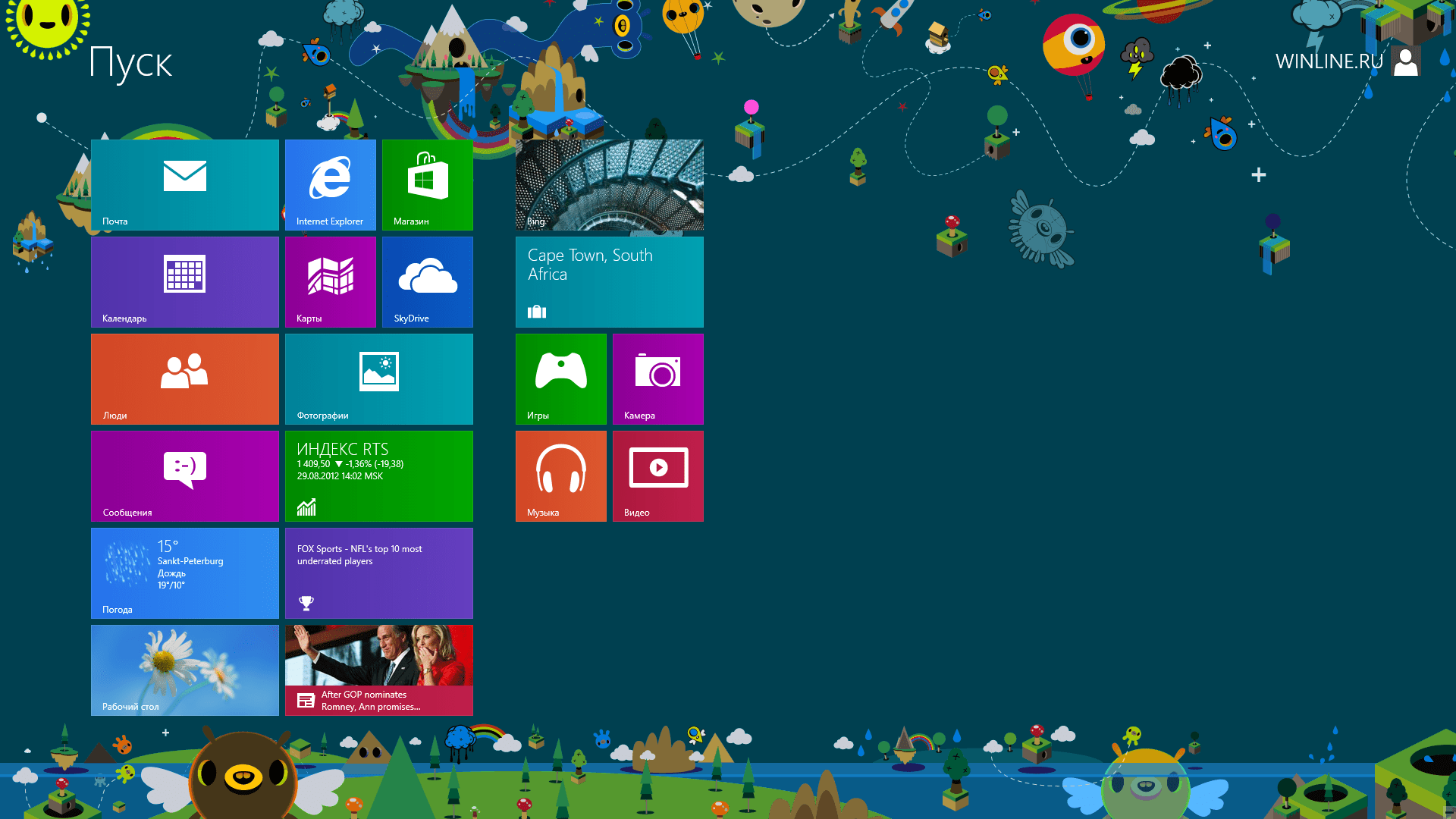This screenshot has height=819, width=1456.
Task: Open the Cape Town travel tile
Action: point(610,282)
